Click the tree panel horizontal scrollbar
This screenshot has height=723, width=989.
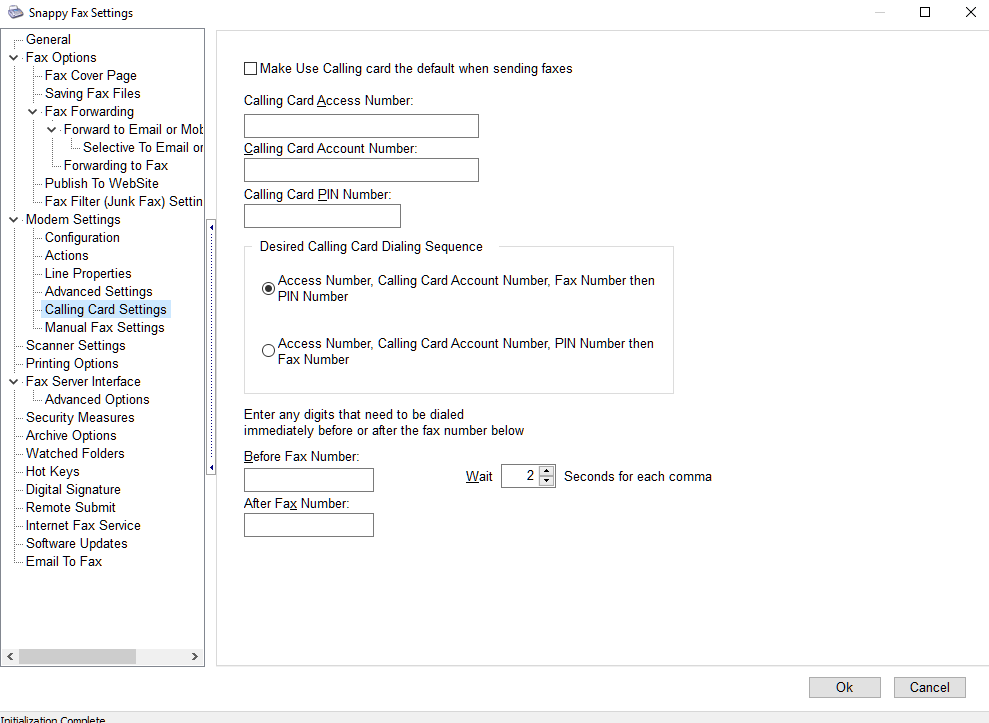[x=77, y=656]
